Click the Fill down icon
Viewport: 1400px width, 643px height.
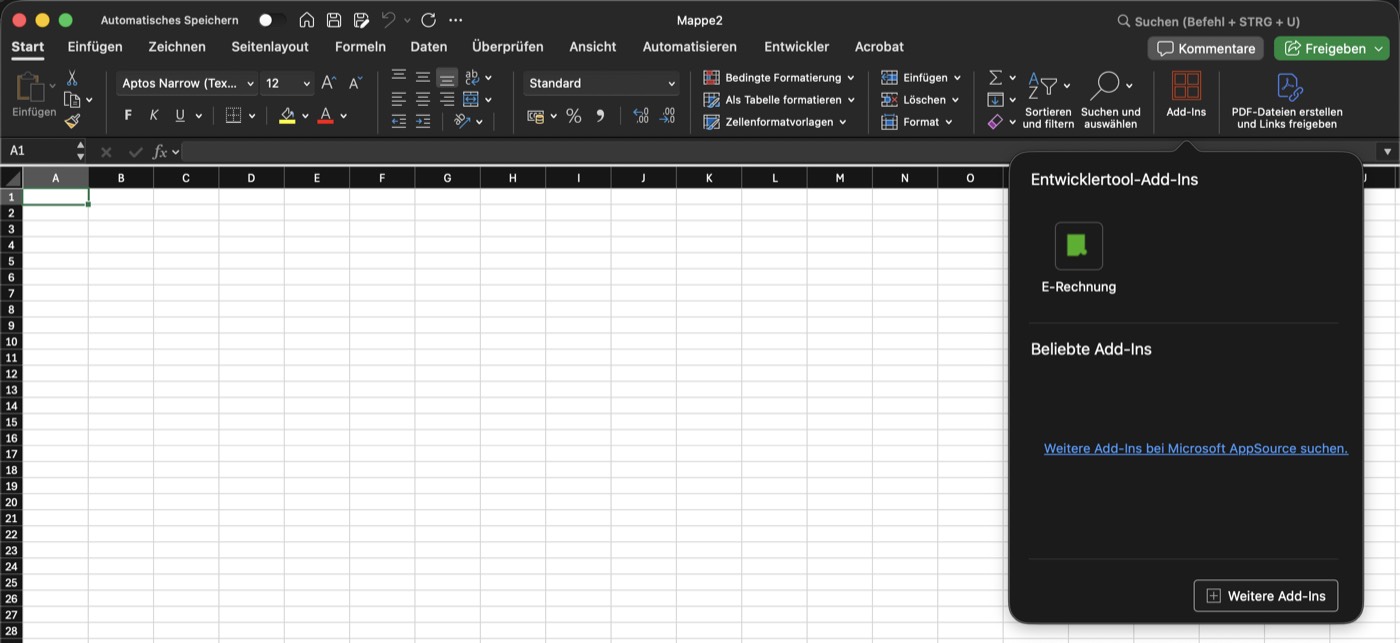coord(995,99)
